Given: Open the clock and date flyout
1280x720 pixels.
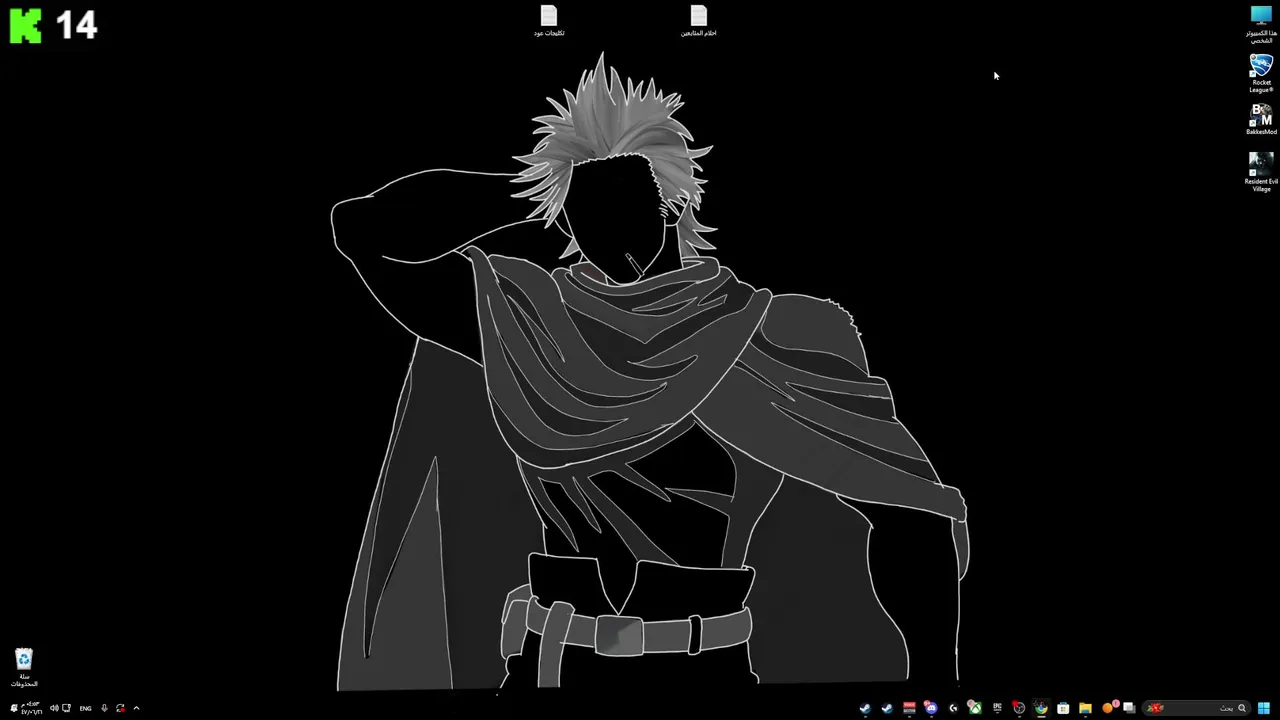Looking at the screenshot, I should pyautogui.click(x=32, y=708).
